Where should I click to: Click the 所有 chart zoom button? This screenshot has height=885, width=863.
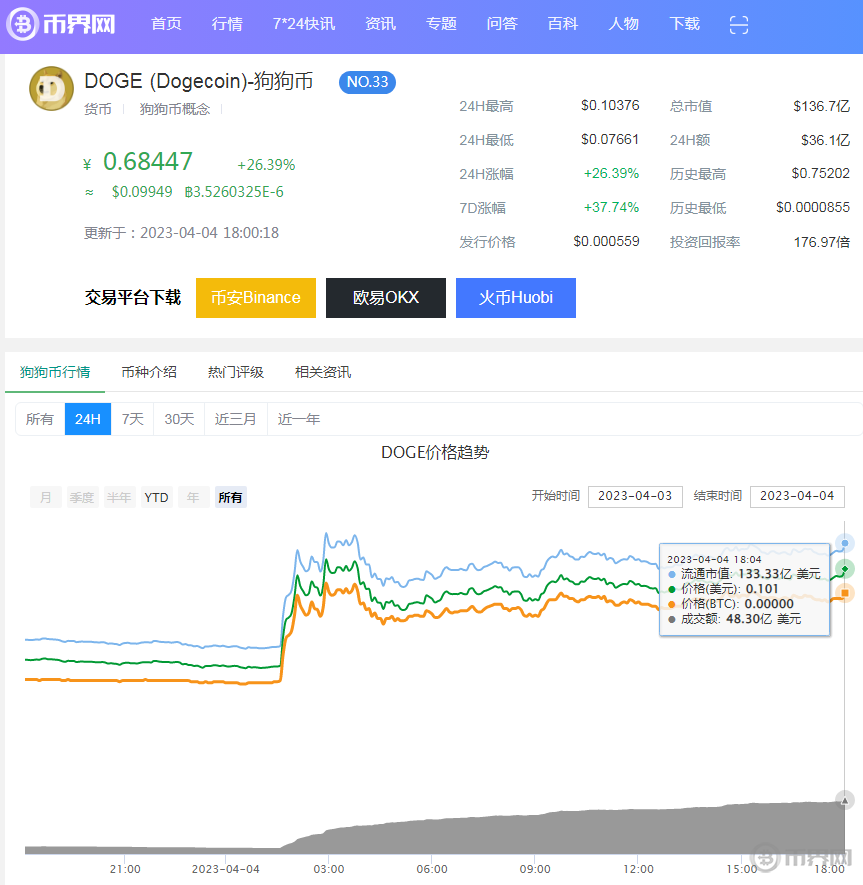click(230, 497)
